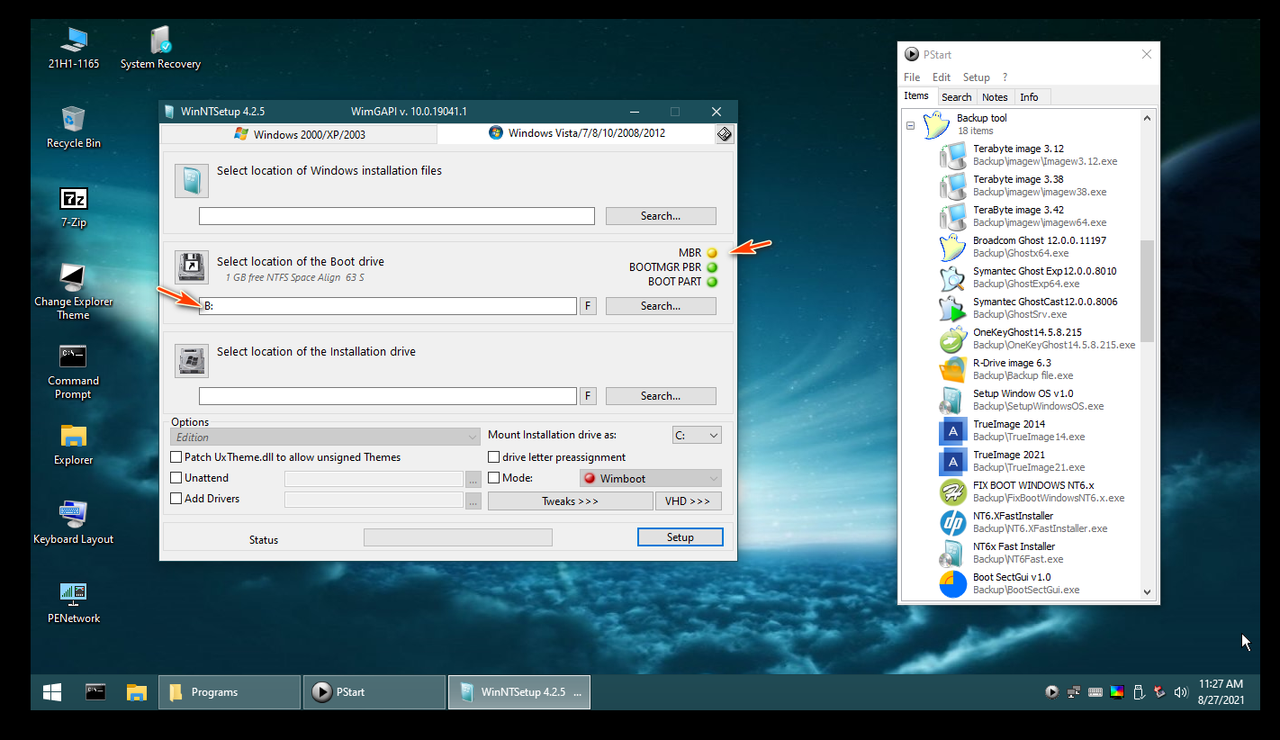This screenshot has width=1280, height=740.
Task: Select Symantec GhostCast12.0.0.8006 icon
Action: [953, 308]
